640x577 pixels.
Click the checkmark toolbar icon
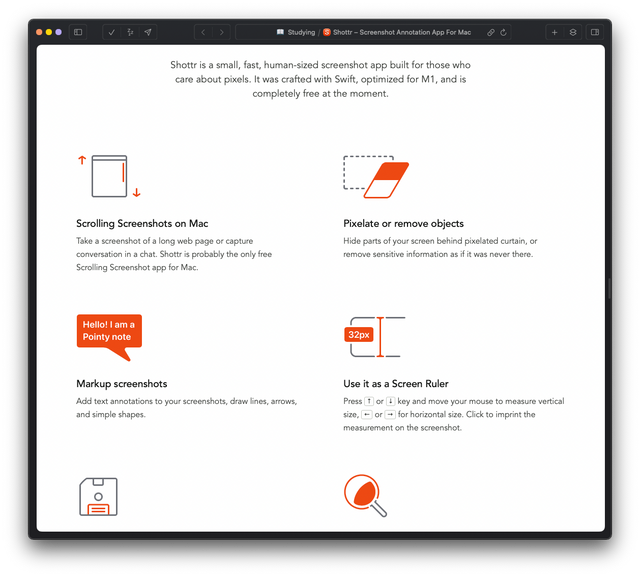click(x=111, y=32)
